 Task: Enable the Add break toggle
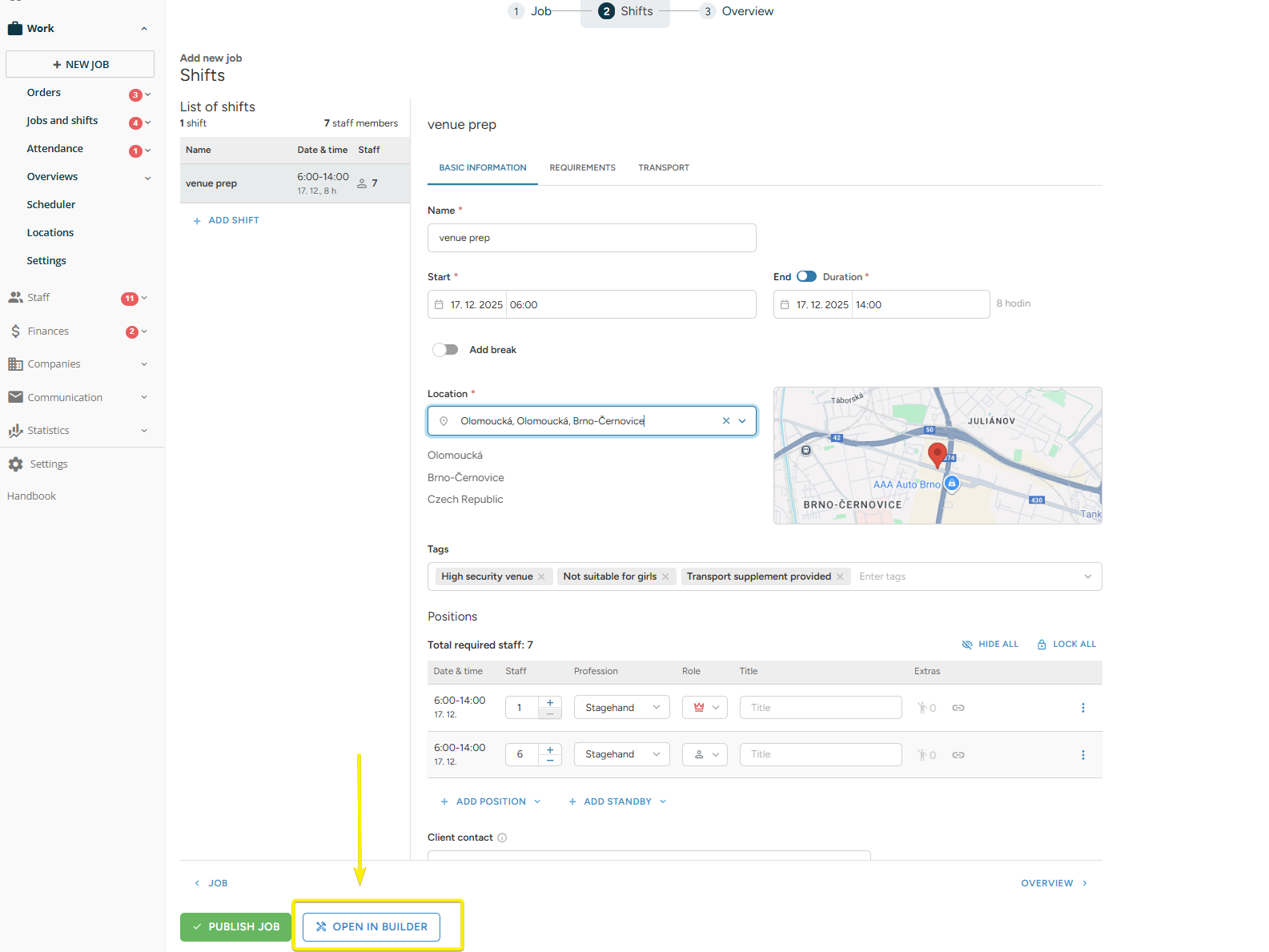(445, 350)
